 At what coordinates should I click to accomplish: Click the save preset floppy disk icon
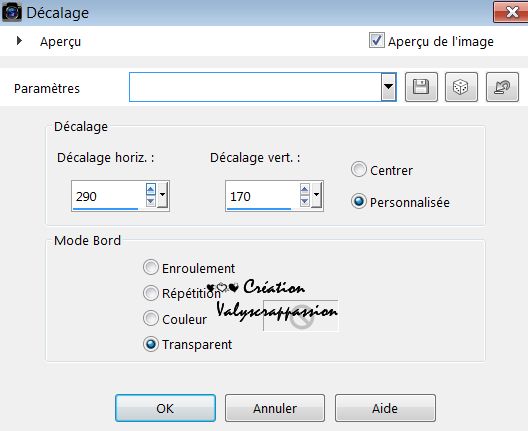point(421,87)
